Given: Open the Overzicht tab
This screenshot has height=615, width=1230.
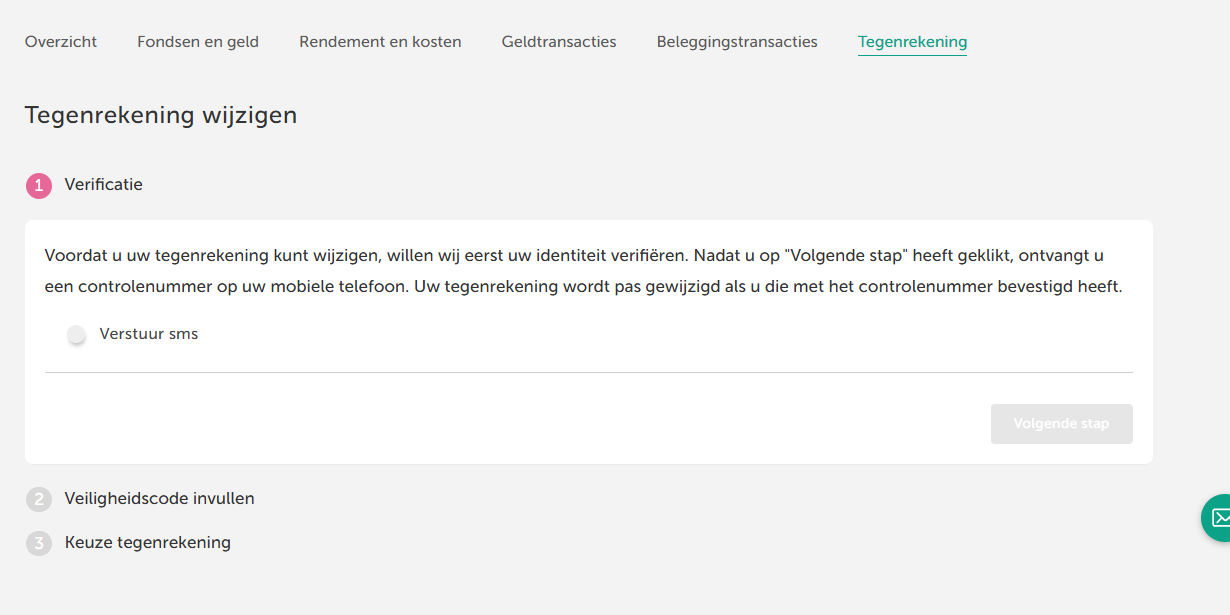Looking at the screenshot, I should click(61, 42).
